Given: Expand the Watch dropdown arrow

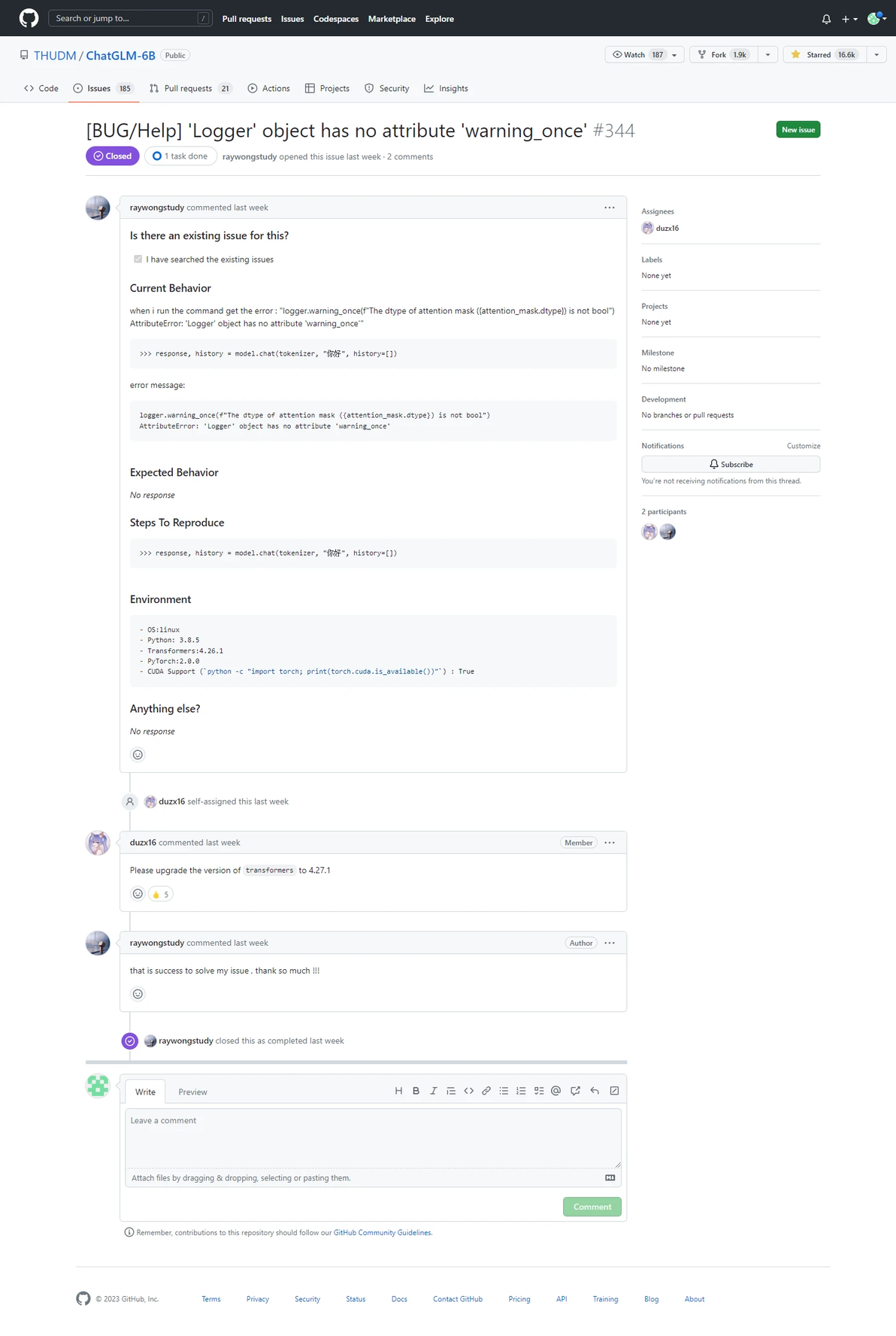Looking at the screenshot, I should click(x=674, y=55).
